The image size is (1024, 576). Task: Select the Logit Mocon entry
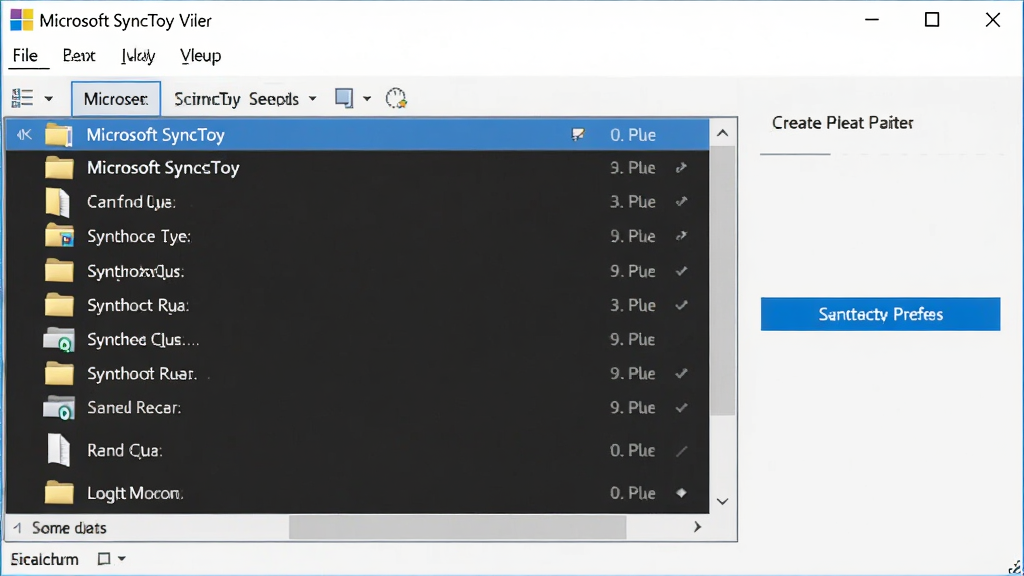tap(357, 493)
